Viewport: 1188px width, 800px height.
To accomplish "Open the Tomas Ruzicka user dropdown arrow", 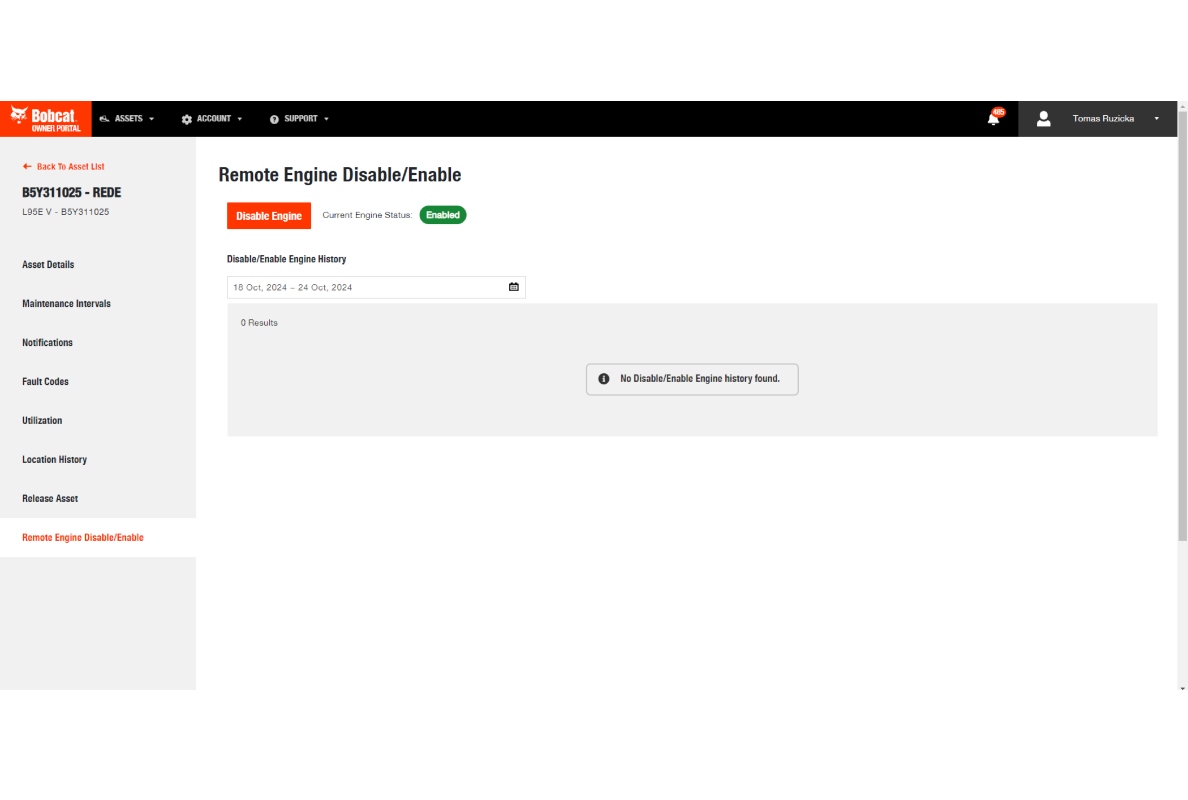I will coord(1156,119).
